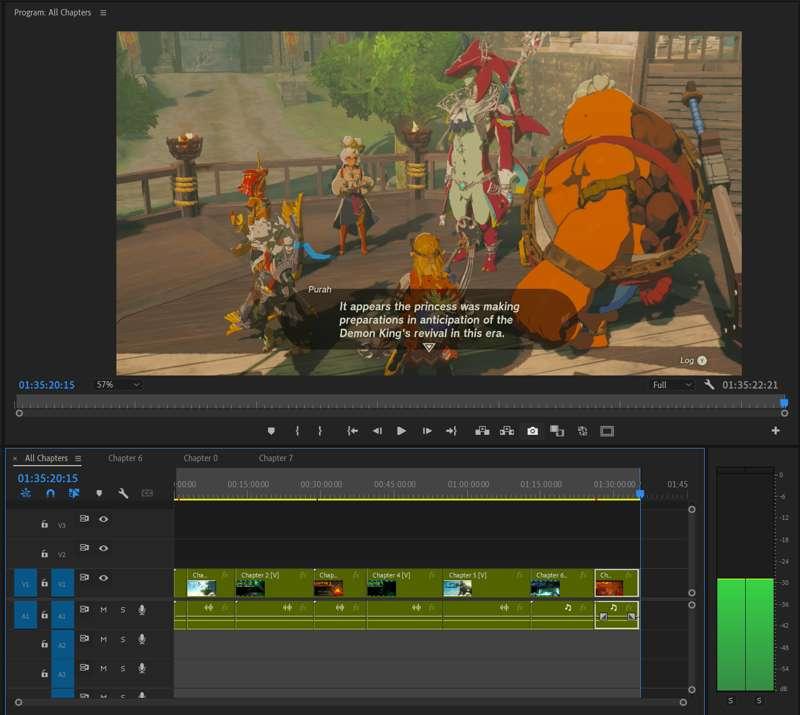Enable voice-over record on A2
Viewport: 800px width, 715px height.
click(x=142, y=639)
